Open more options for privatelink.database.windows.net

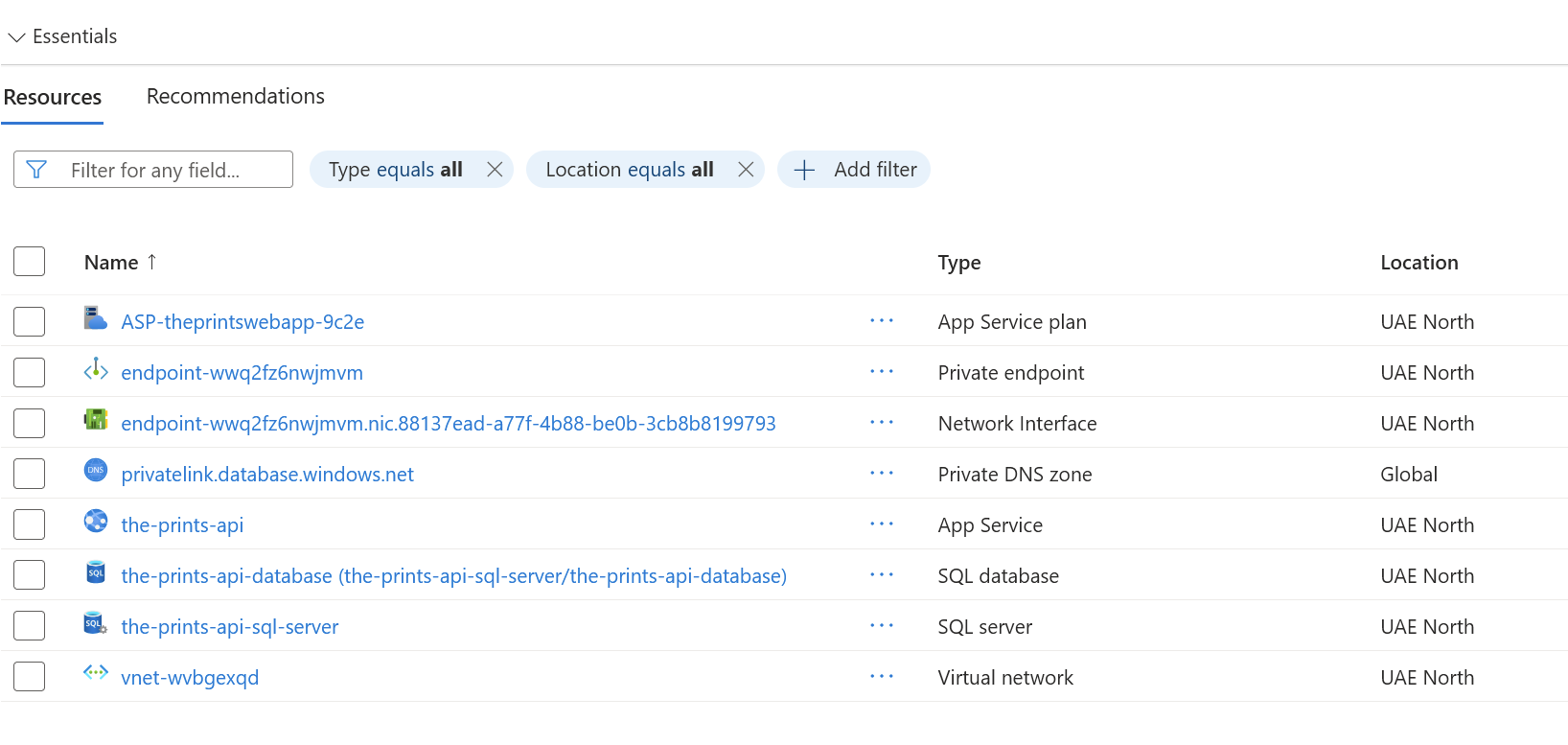point(882,474)
